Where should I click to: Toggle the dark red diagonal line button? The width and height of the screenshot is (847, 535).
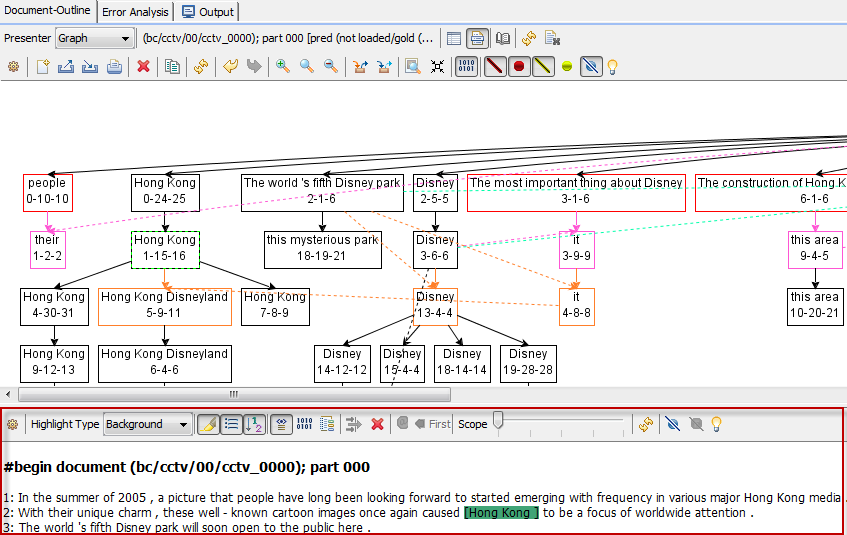[495, 66]
